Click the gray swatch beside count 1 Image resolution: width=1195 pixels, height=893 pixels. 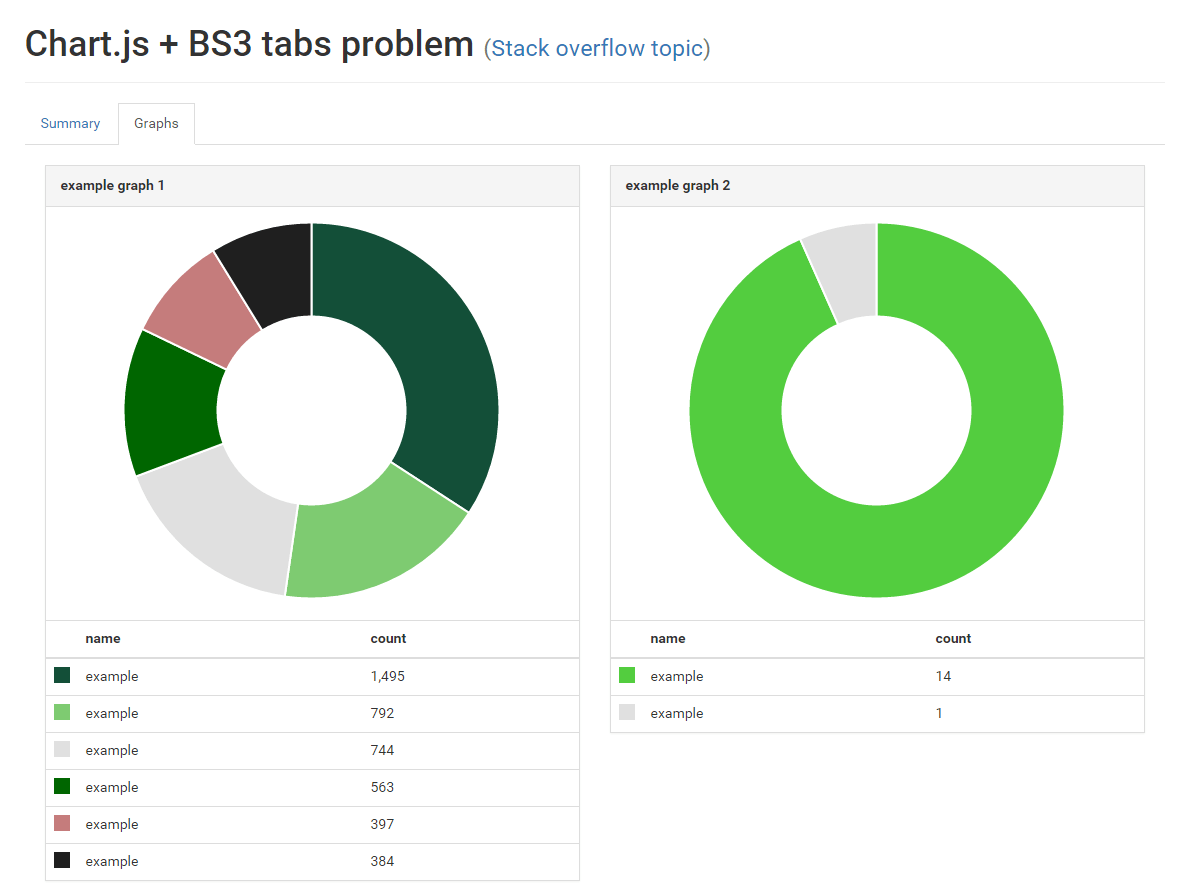click(627, 712)
